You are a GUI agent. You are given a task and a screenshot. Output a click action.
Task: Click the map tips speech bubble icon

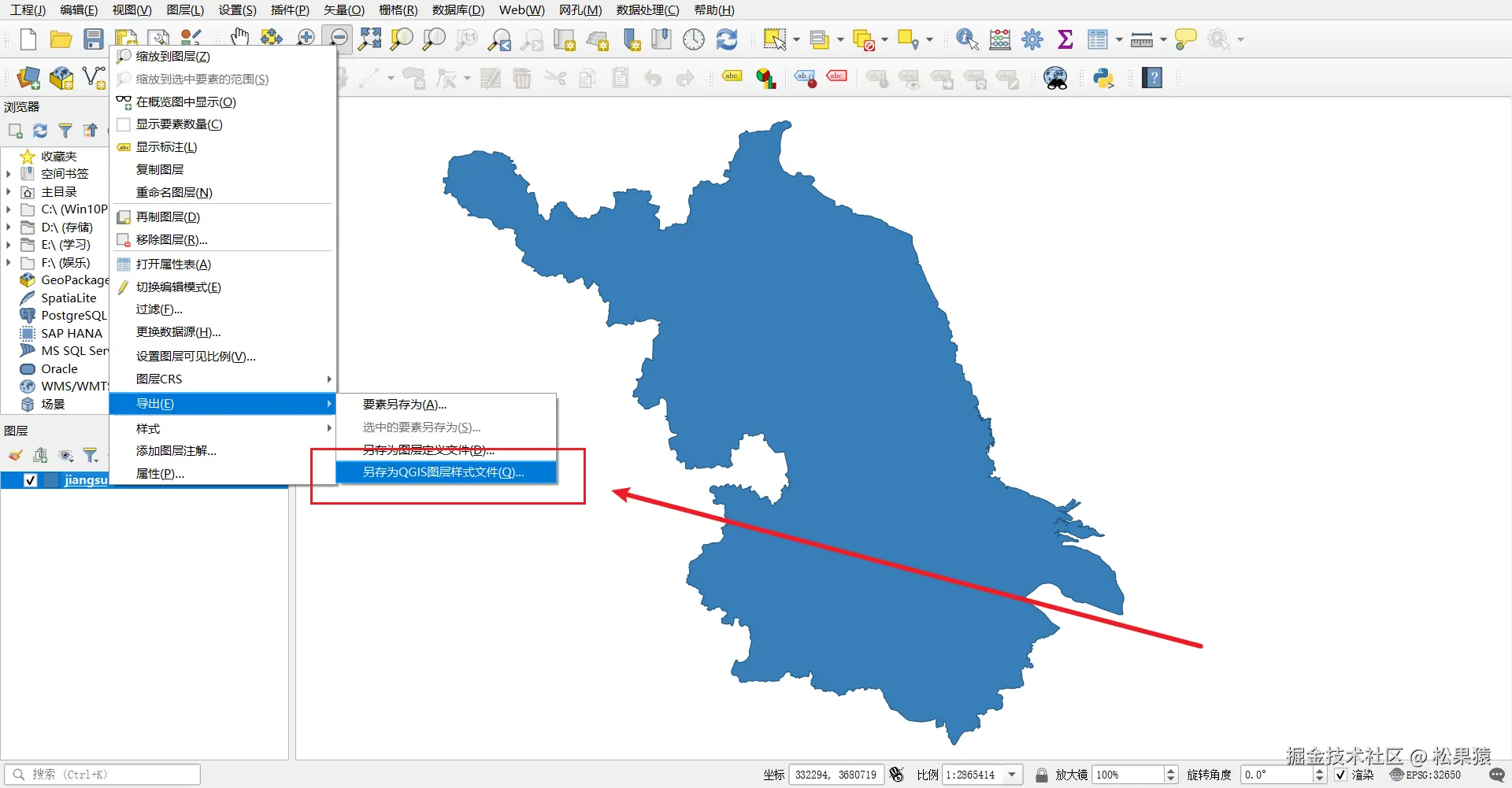point(1185,39)
